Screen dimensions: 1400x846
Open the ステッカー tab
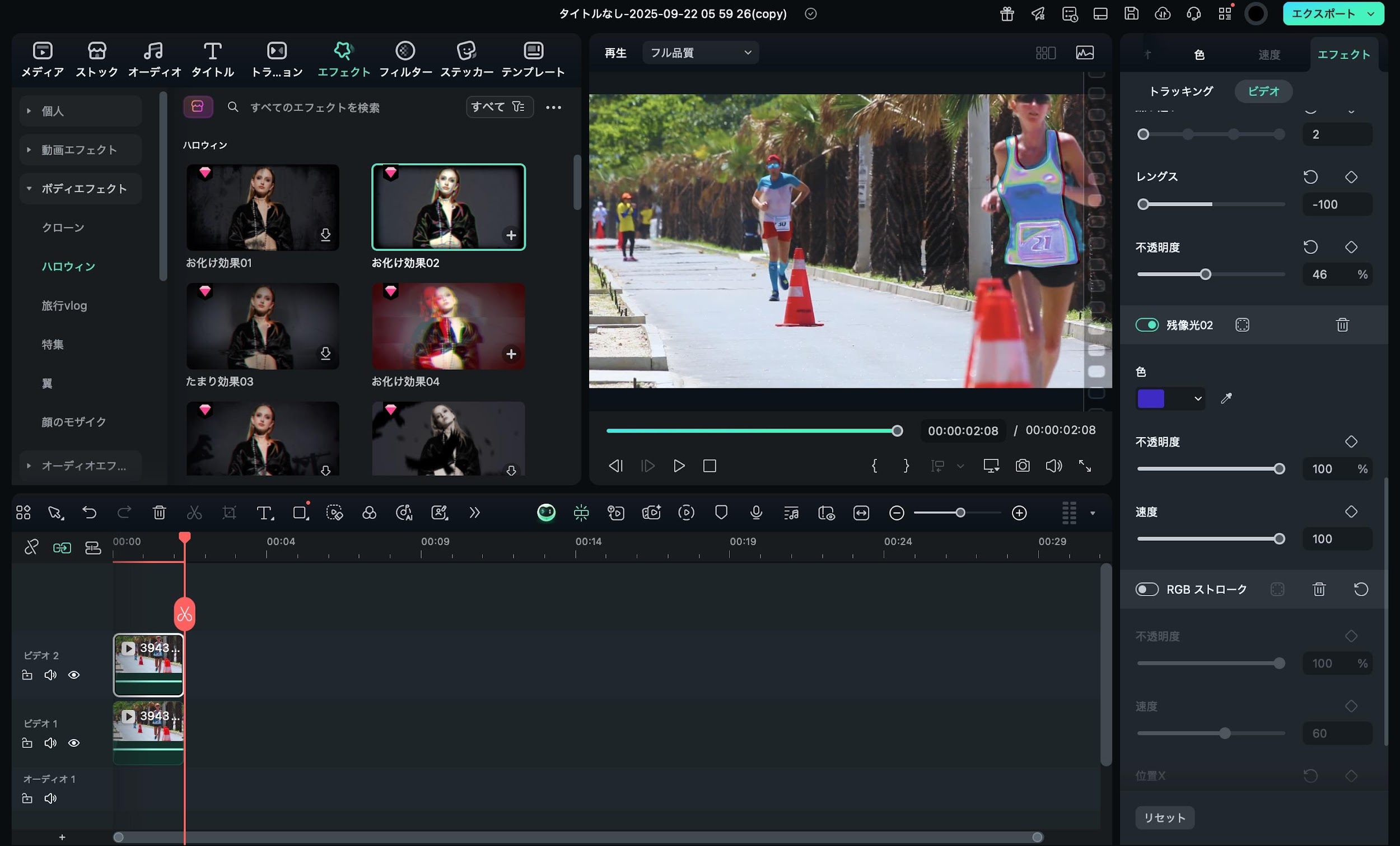(466, 59)
